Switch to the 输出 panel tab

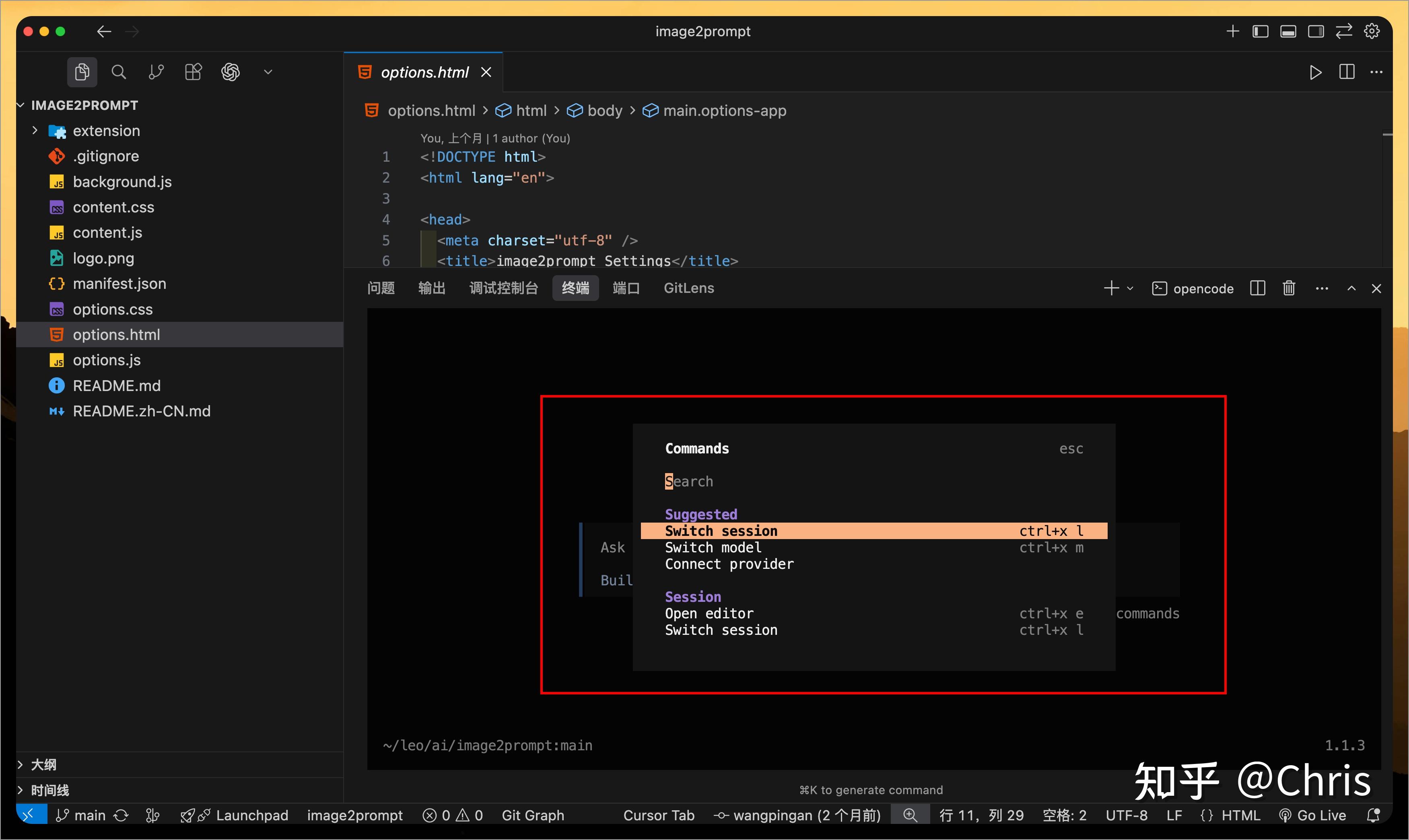431,288
